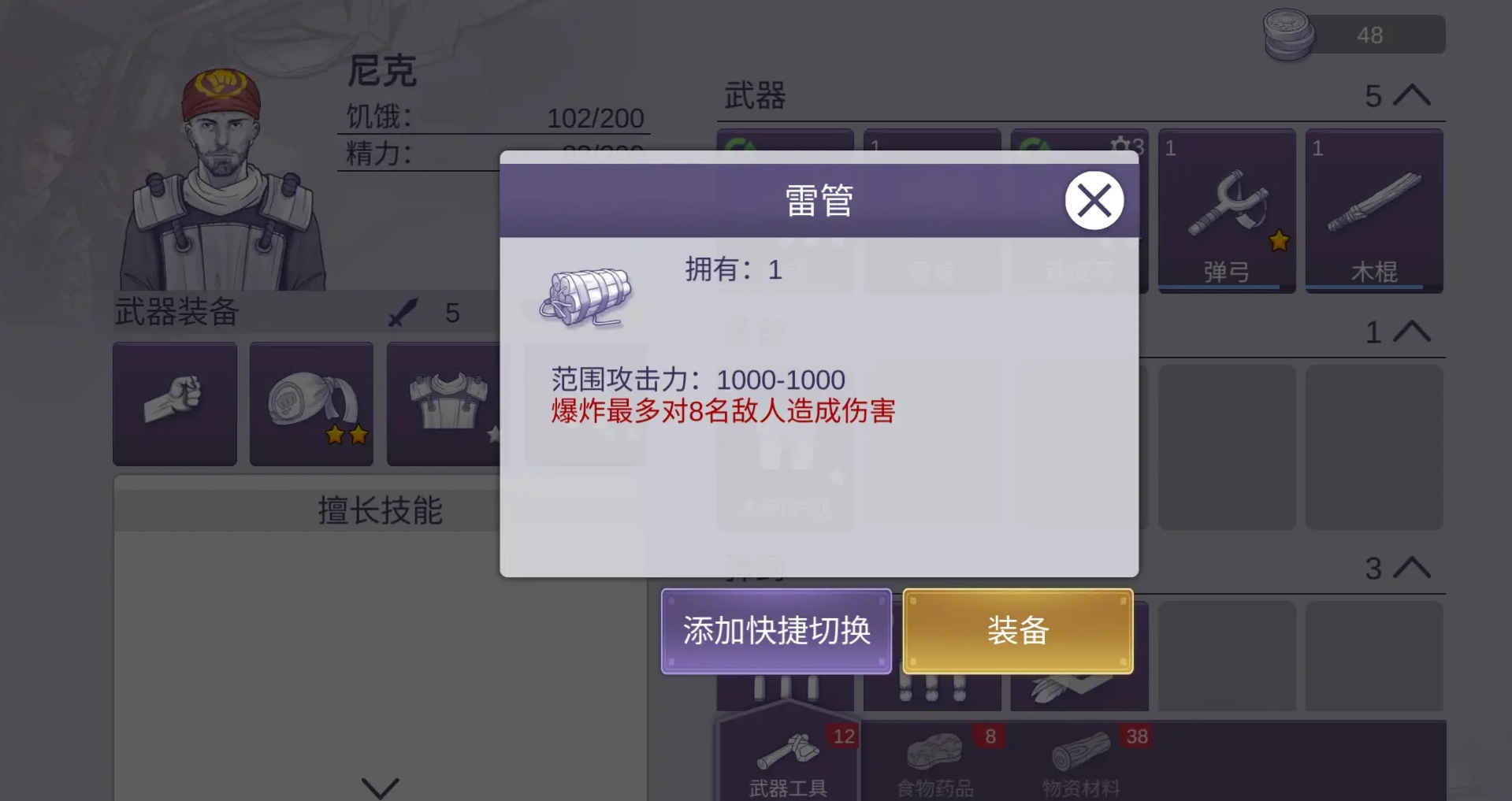Select the fist weapon equipment slot
Image resolution: width=1512 pixels, height=801 pixels.
tap(175, 403)
